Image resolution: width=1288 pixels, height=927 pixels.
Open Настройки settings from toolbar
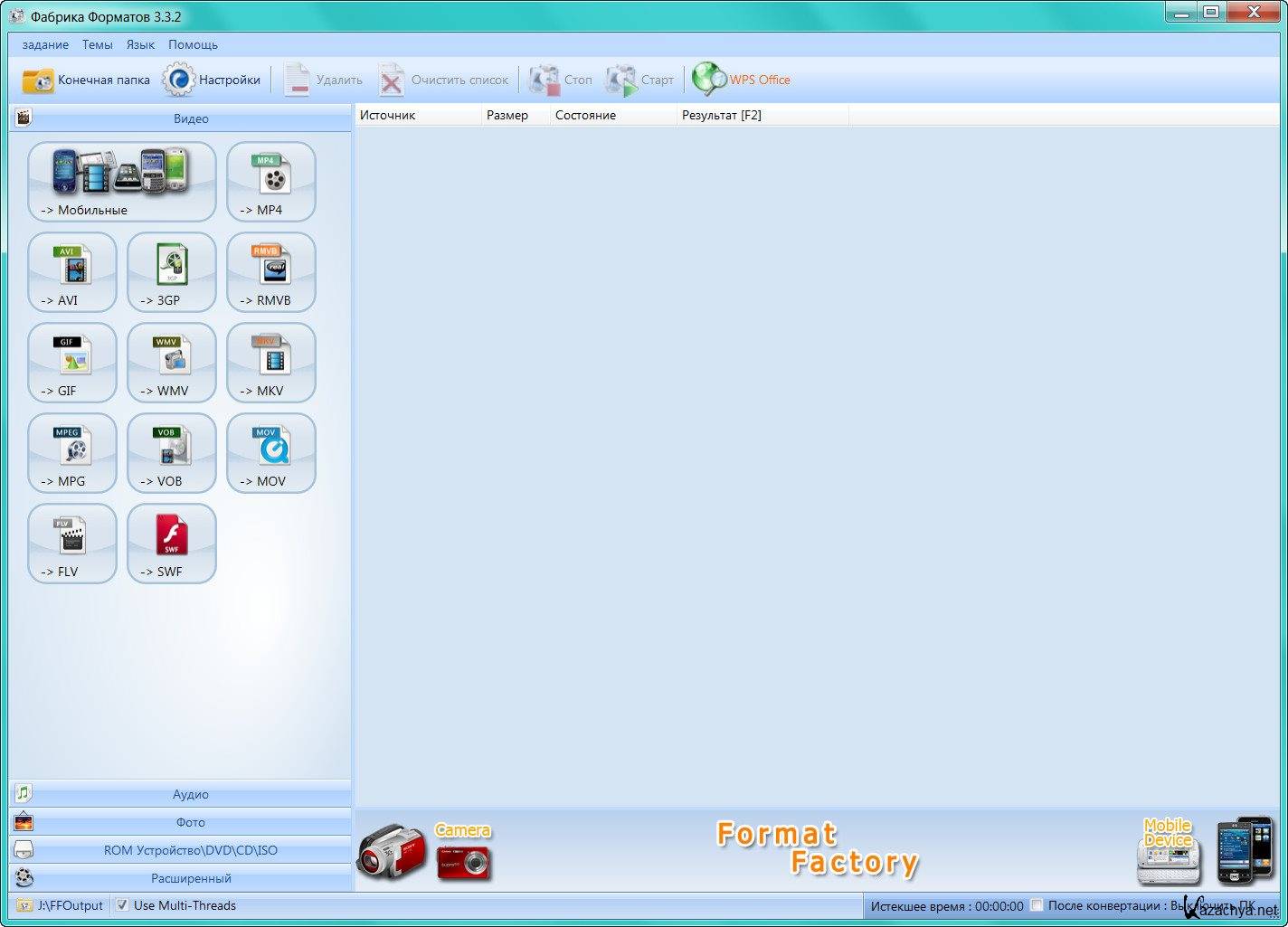point(213,80)
